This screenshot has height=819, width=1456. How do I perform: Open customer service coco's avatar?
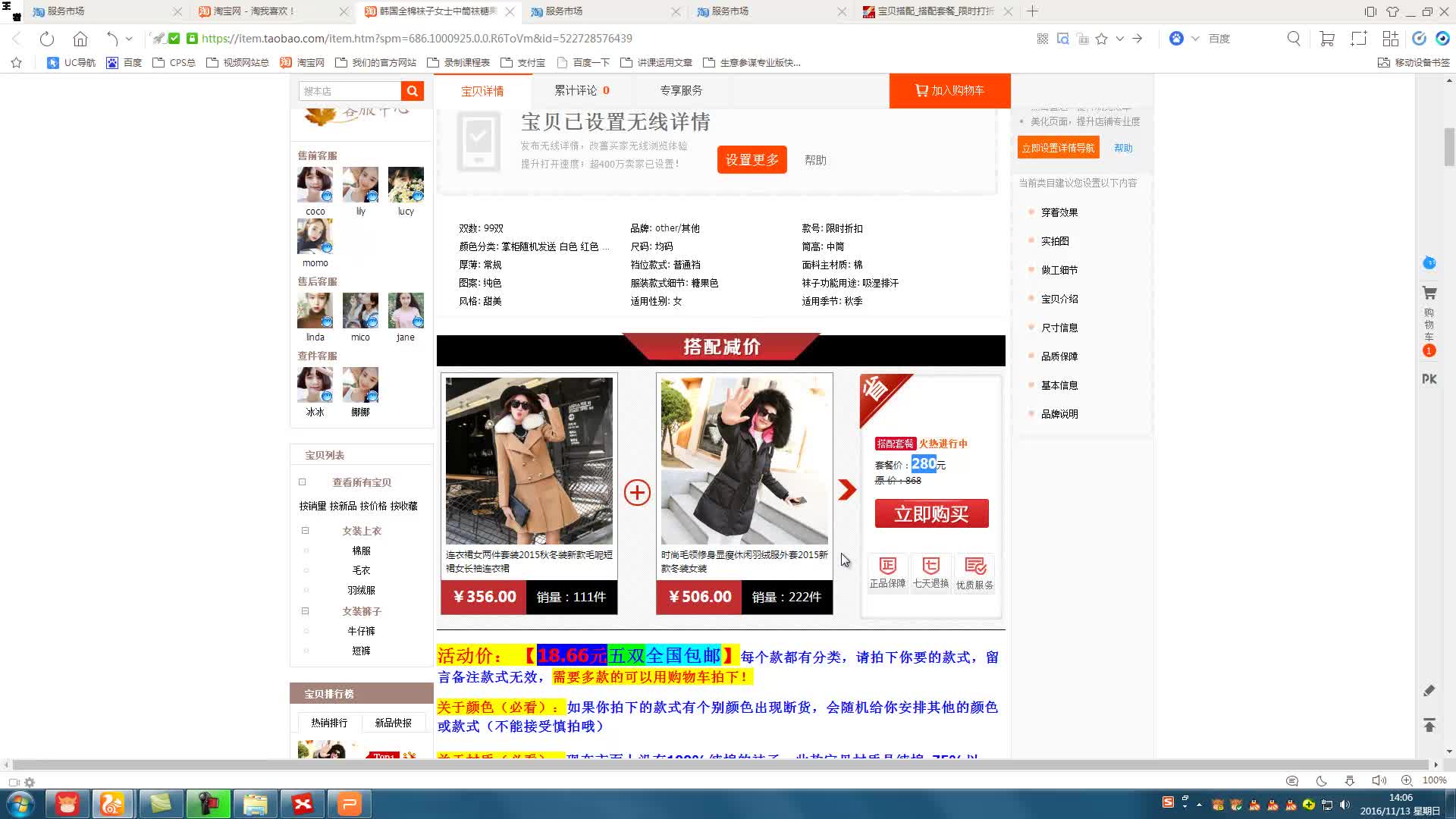click(x=315, y=185)
